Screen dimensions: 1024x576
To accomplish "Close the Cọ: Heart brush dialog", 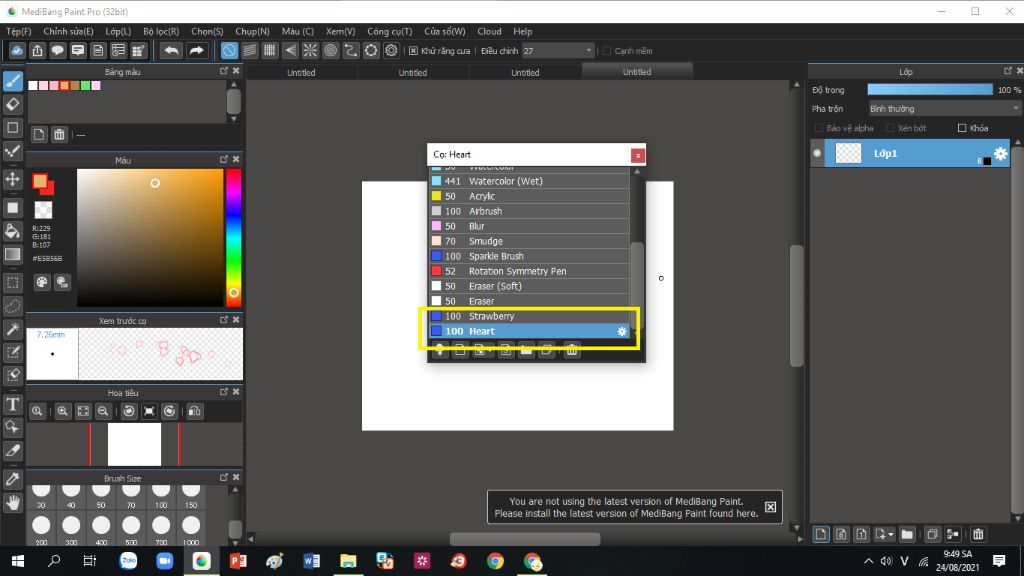I will click(637, 155).
